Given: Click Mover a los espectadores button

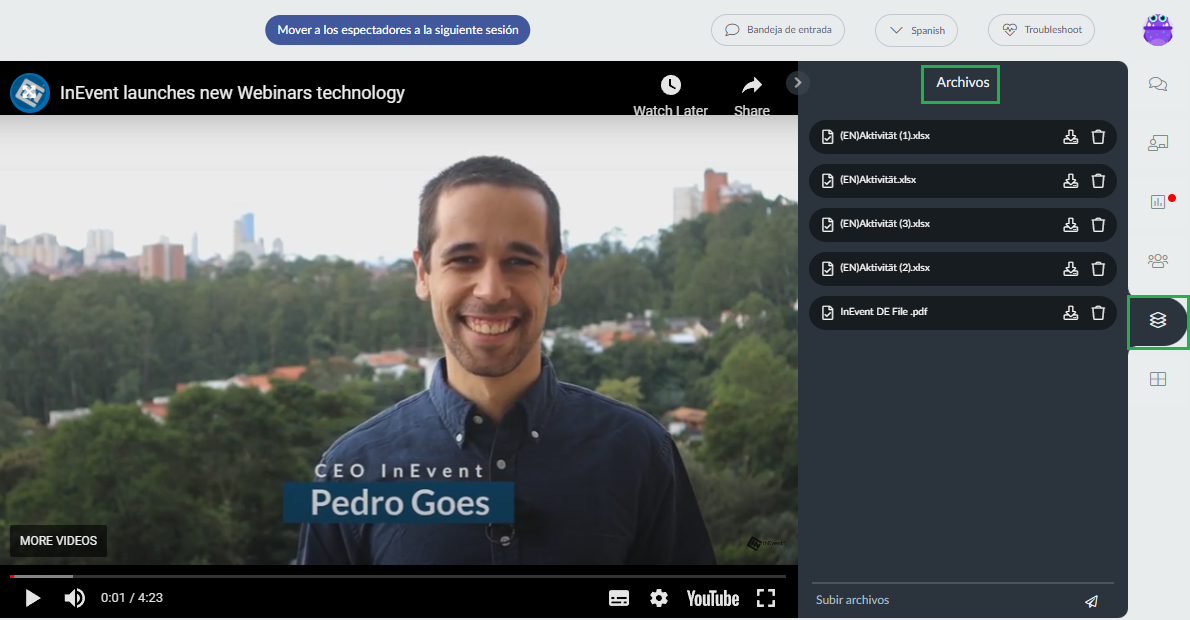Looking at the screenshot, I should click(x=398, y=30).
